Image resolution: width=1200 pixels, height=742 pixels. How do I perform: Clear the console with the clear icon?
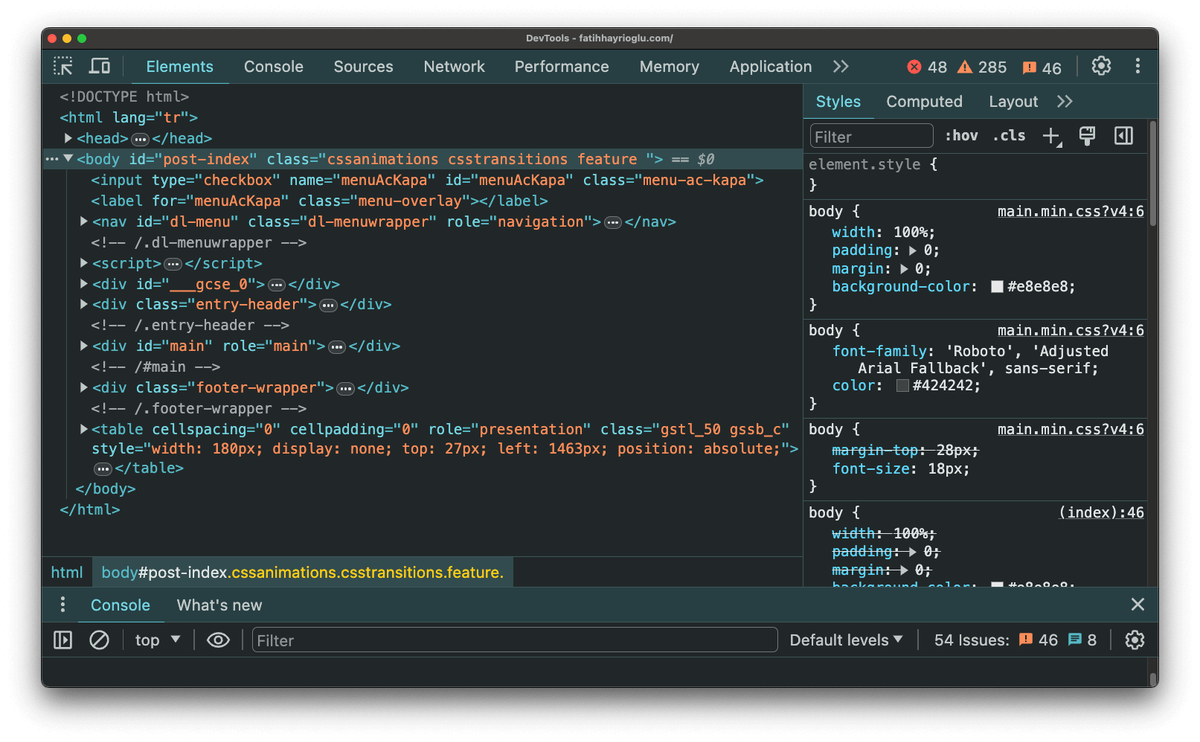99,640
